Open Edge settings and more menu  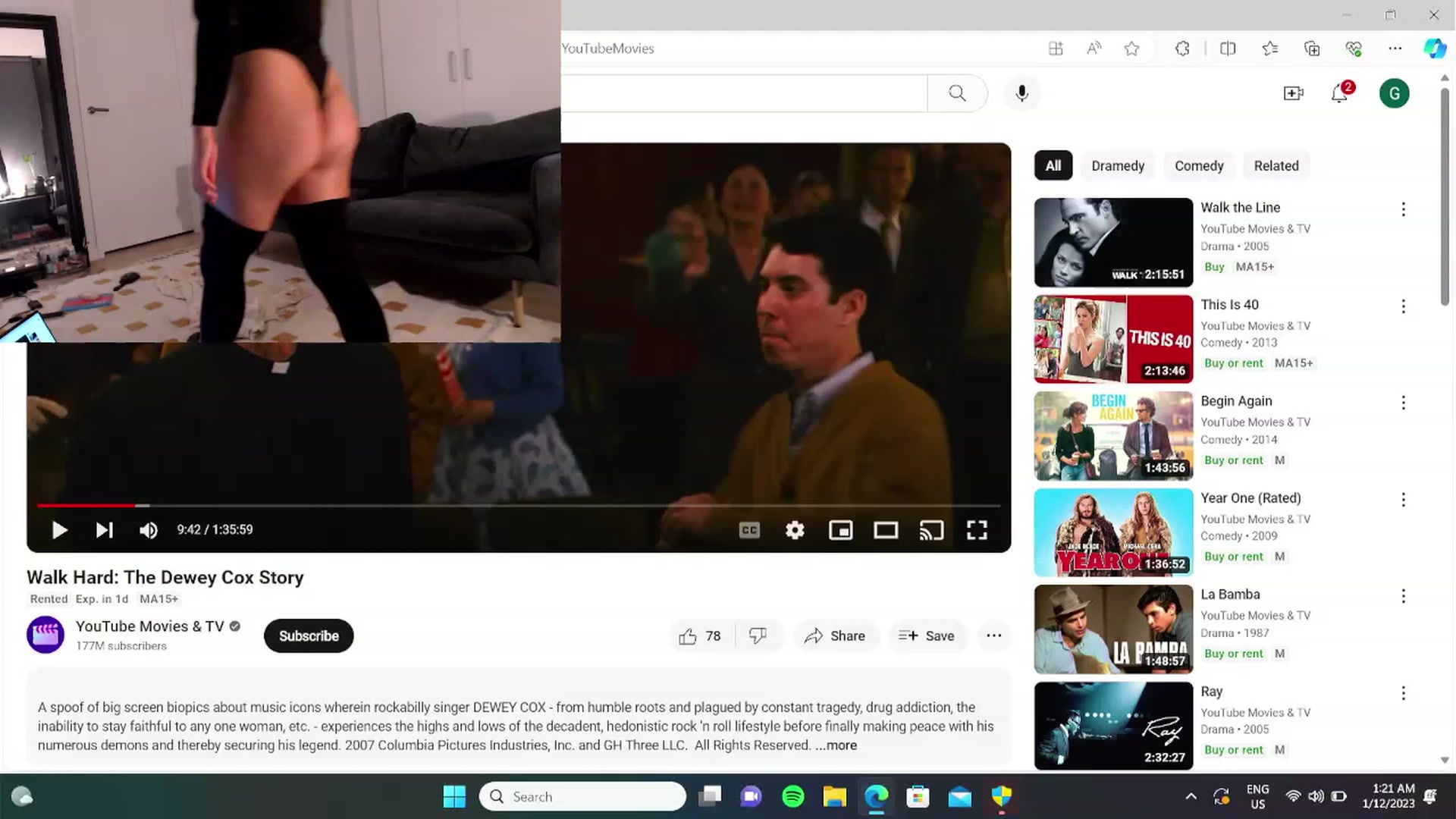click(1395, 49)
